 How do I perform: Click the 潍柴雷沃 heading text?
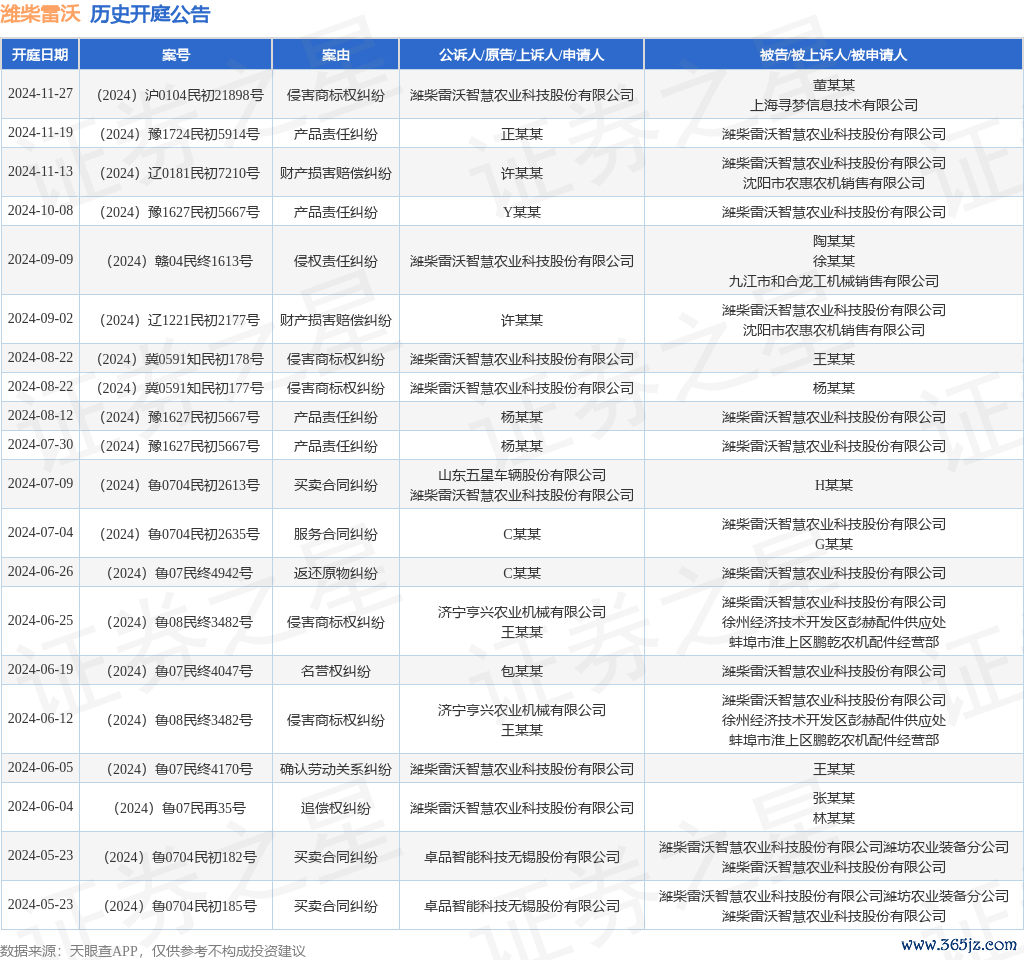40,14
